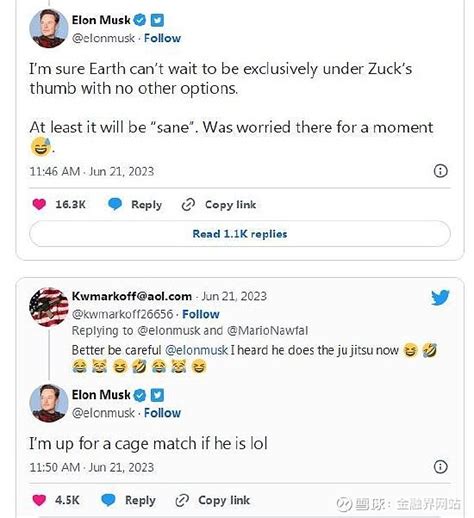The width and height of the screenshot is (474, 518).
Task: Follow @elonmusk in the cage match reply
Action: [x=162, y=413]
